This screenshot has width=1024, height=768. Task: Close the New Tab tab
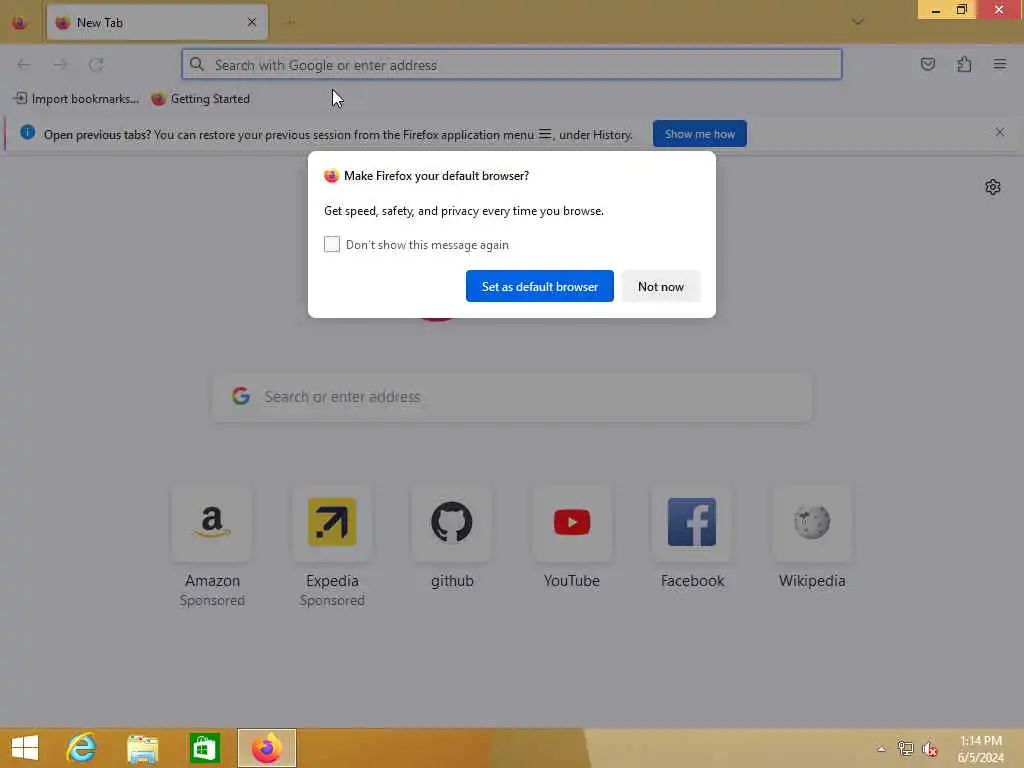click(252, 22)
